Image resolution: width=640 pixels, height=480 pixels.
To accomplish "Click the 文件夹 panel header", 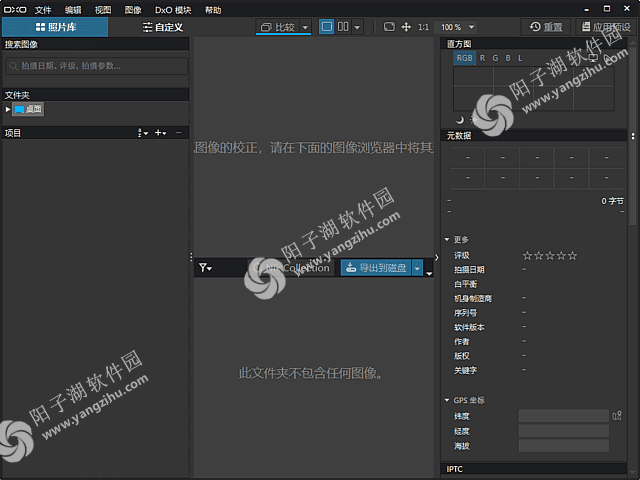I will click(x=96, y=95).
